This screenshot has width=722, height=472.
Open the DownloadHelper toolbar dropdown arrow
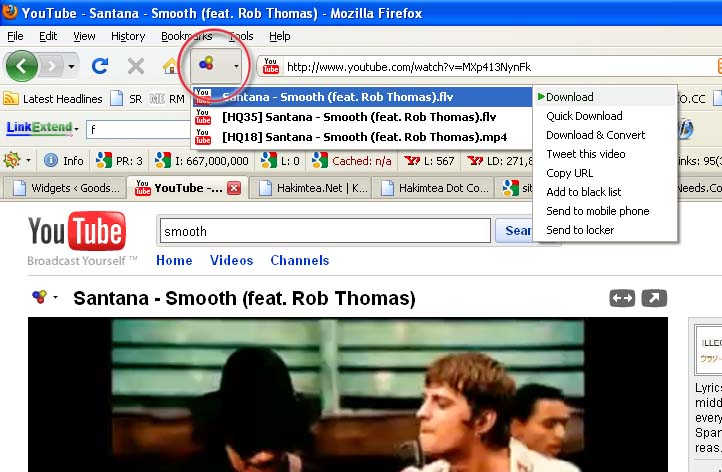point(236,66)
